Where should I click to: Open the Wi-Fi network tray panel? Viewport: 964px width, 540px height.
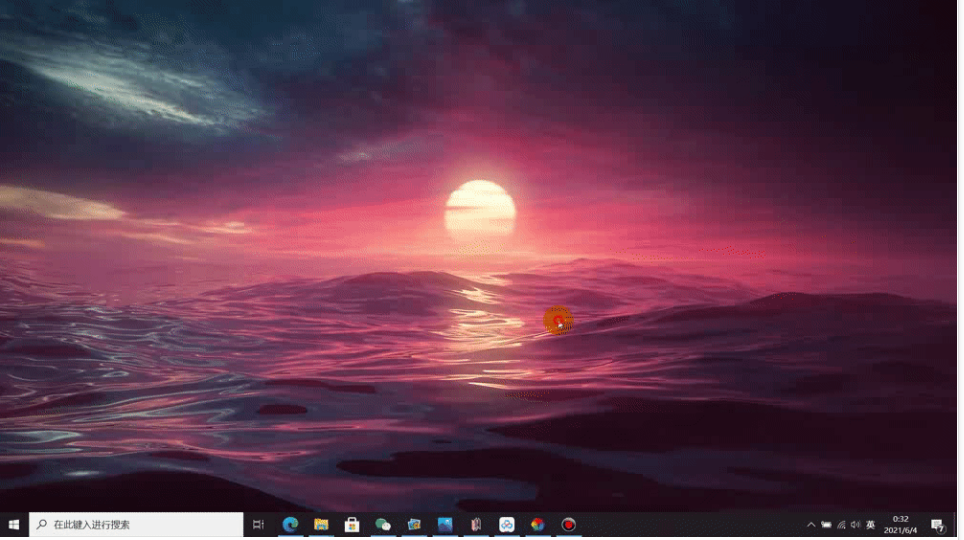tap(841, 525)
